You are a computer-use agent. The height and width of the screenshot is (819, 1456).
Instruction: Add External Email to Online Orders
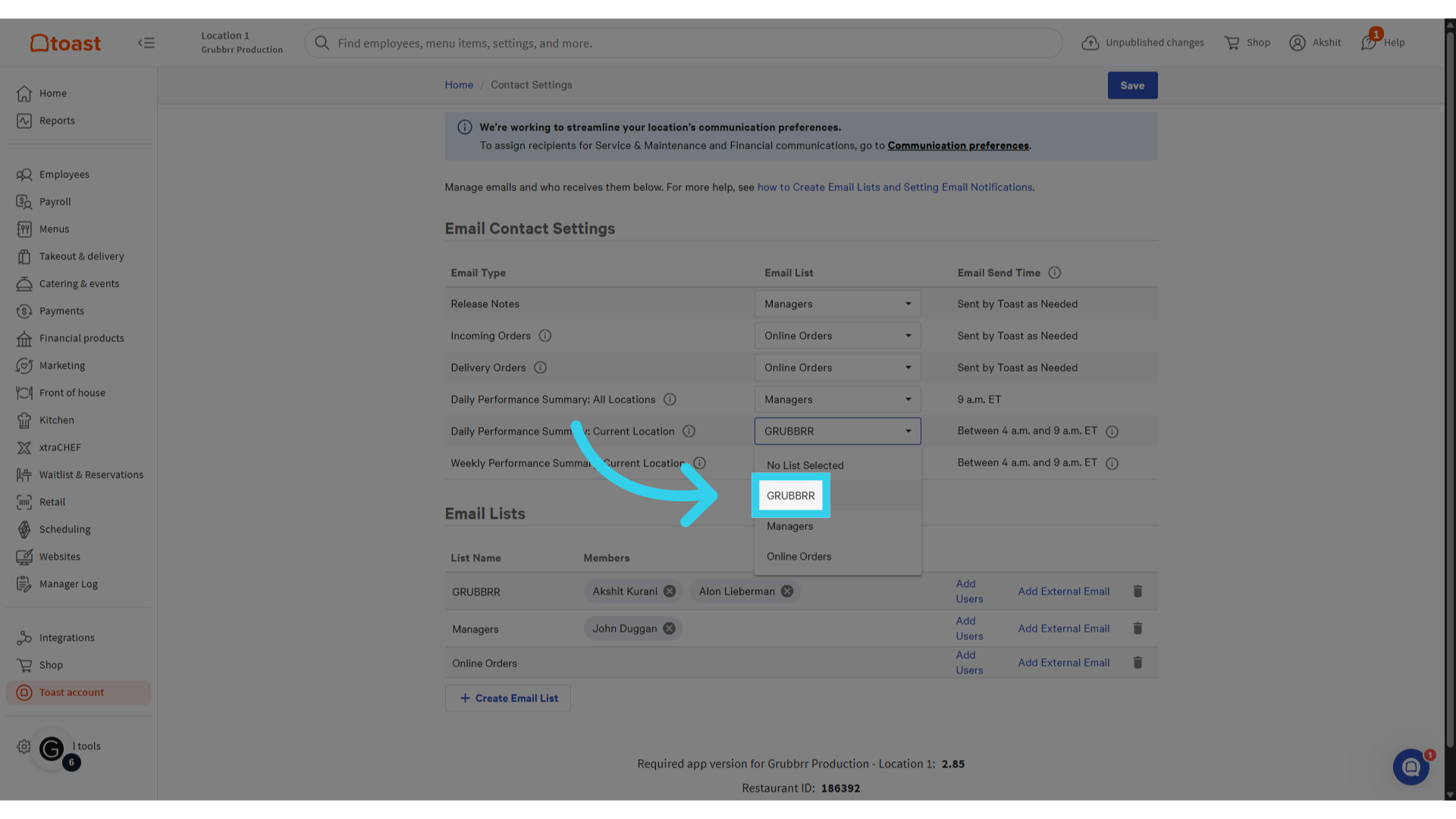1063,663
